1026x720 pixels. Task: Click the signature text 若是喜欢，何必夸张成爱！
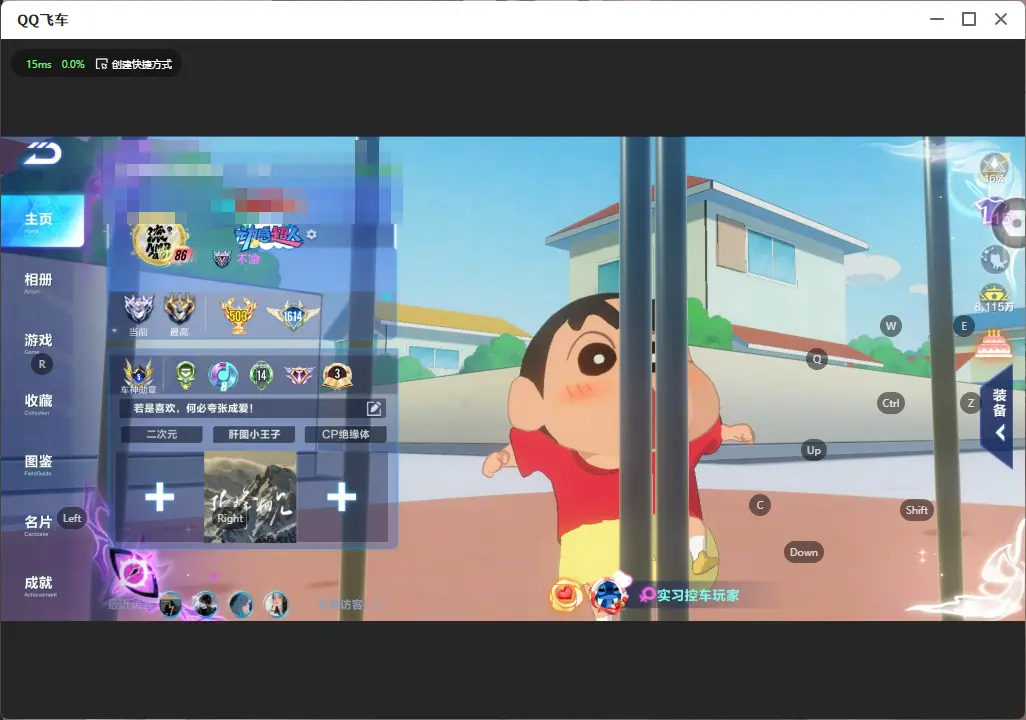pos(193,408)
